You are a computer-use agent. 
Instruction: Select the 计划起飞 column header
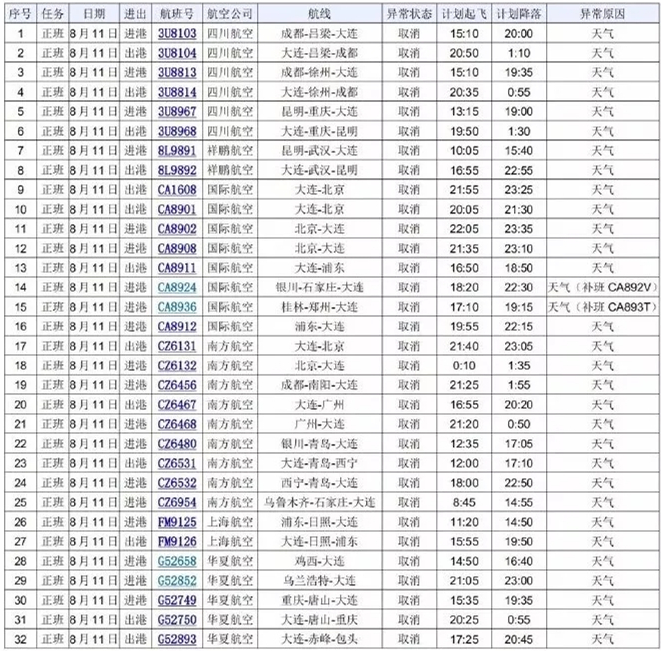464,14
